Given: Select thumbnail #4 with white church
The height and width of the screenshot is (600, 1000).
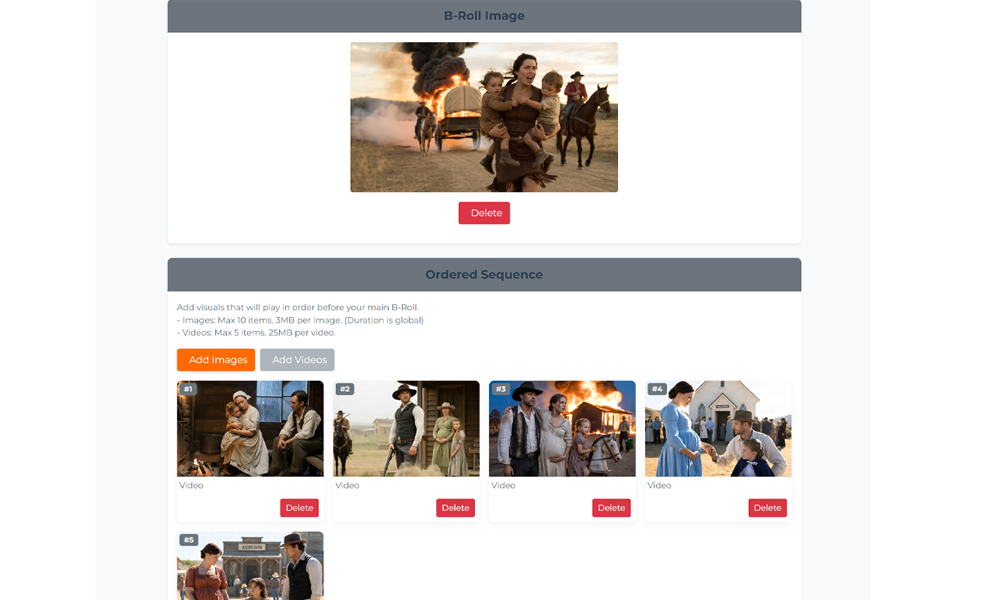Looking at the screenshot, I should [718, 428].
